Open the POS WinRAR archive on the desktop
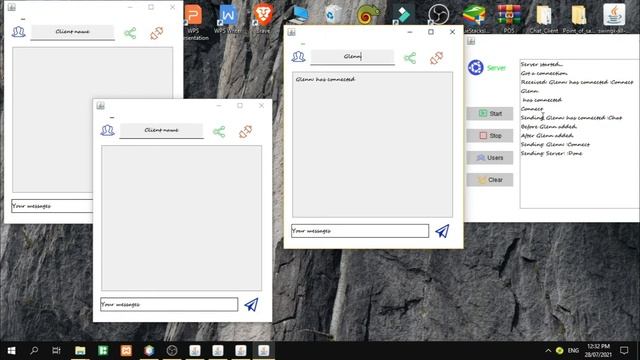 click(509, 18)
